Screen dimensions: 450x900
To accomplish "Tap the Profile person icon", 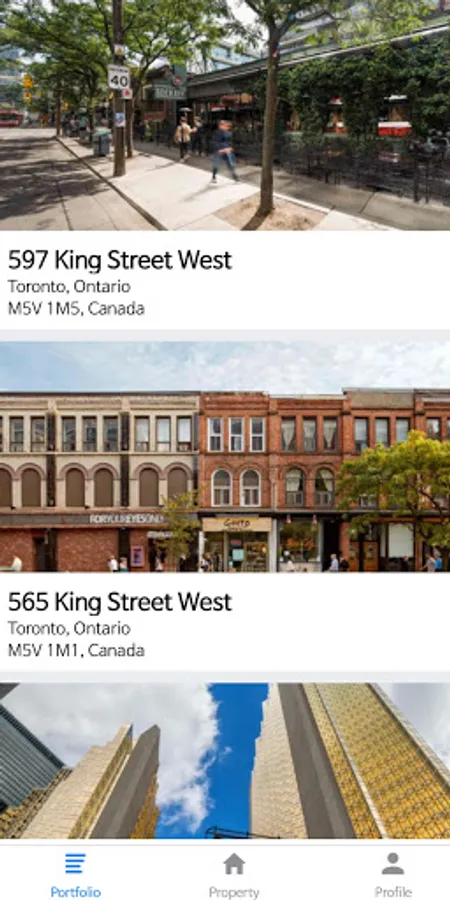I will click(x=393, y=863).
